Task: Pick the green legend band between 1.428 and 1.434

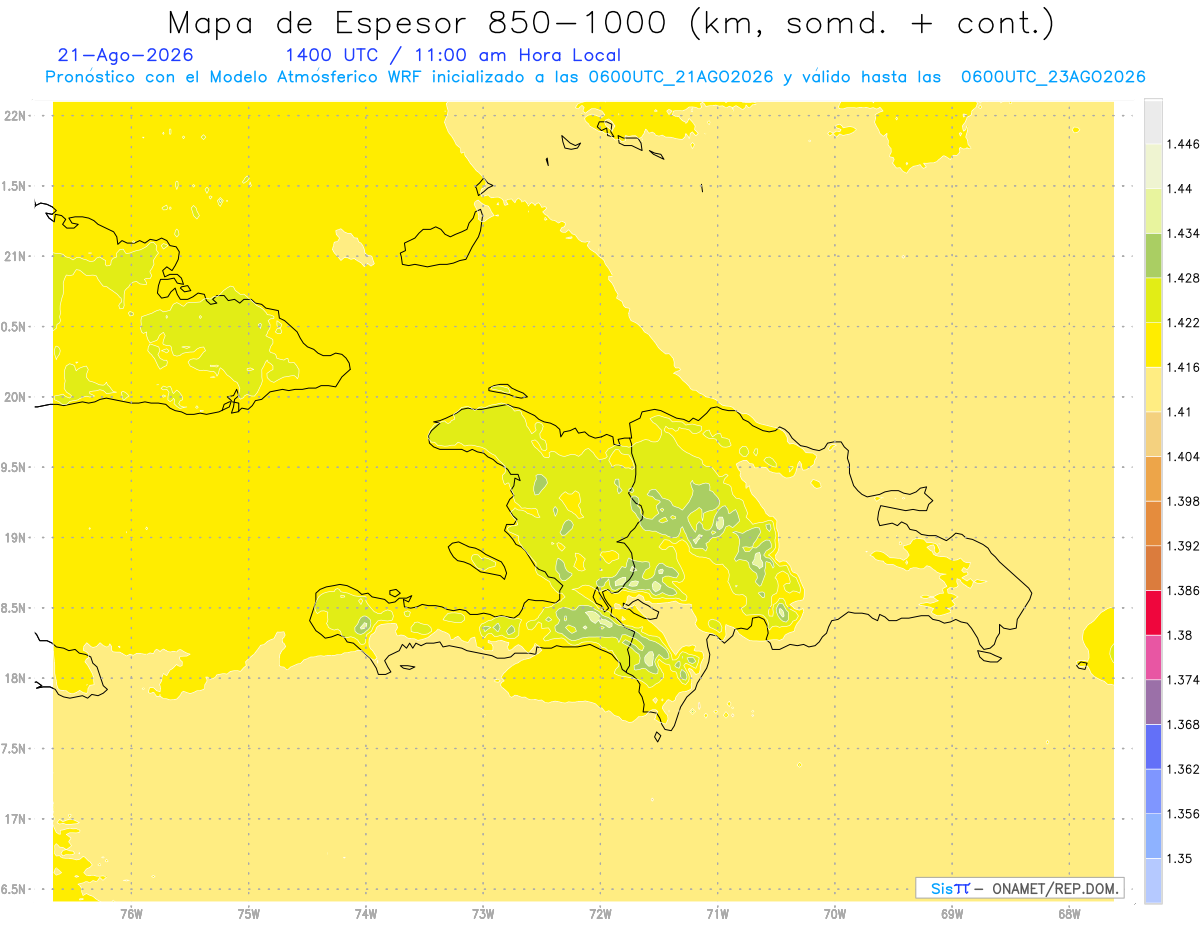Action: (x=1153, y=255)
